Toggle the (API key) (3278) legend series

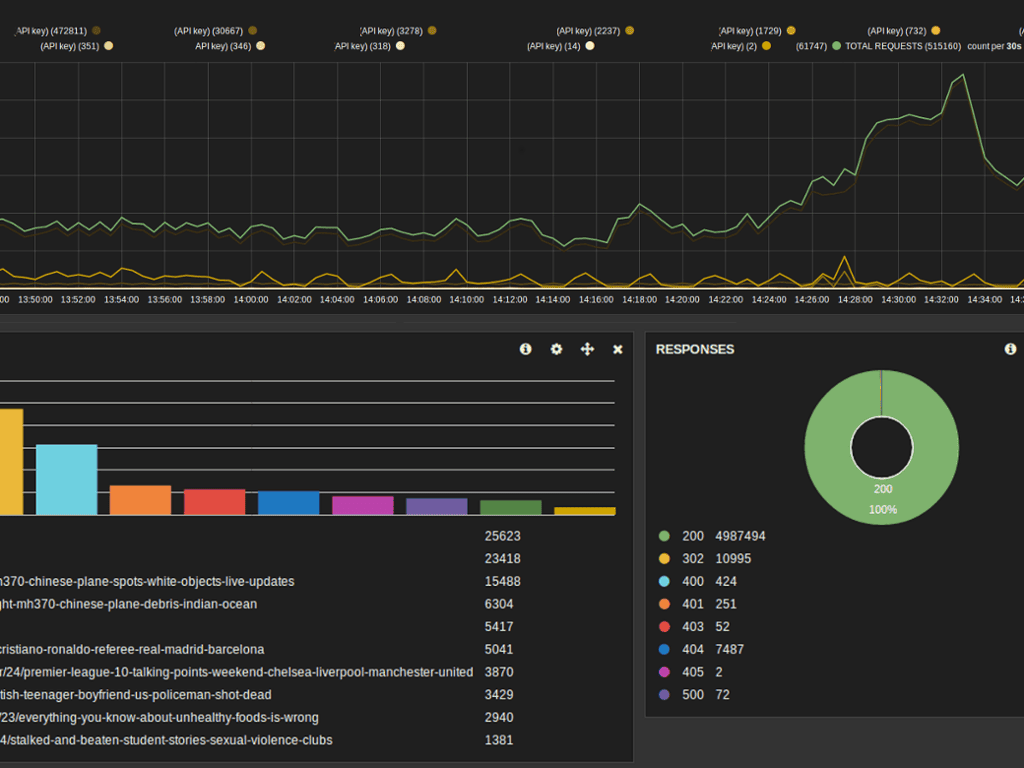click(x=391, y=31)
